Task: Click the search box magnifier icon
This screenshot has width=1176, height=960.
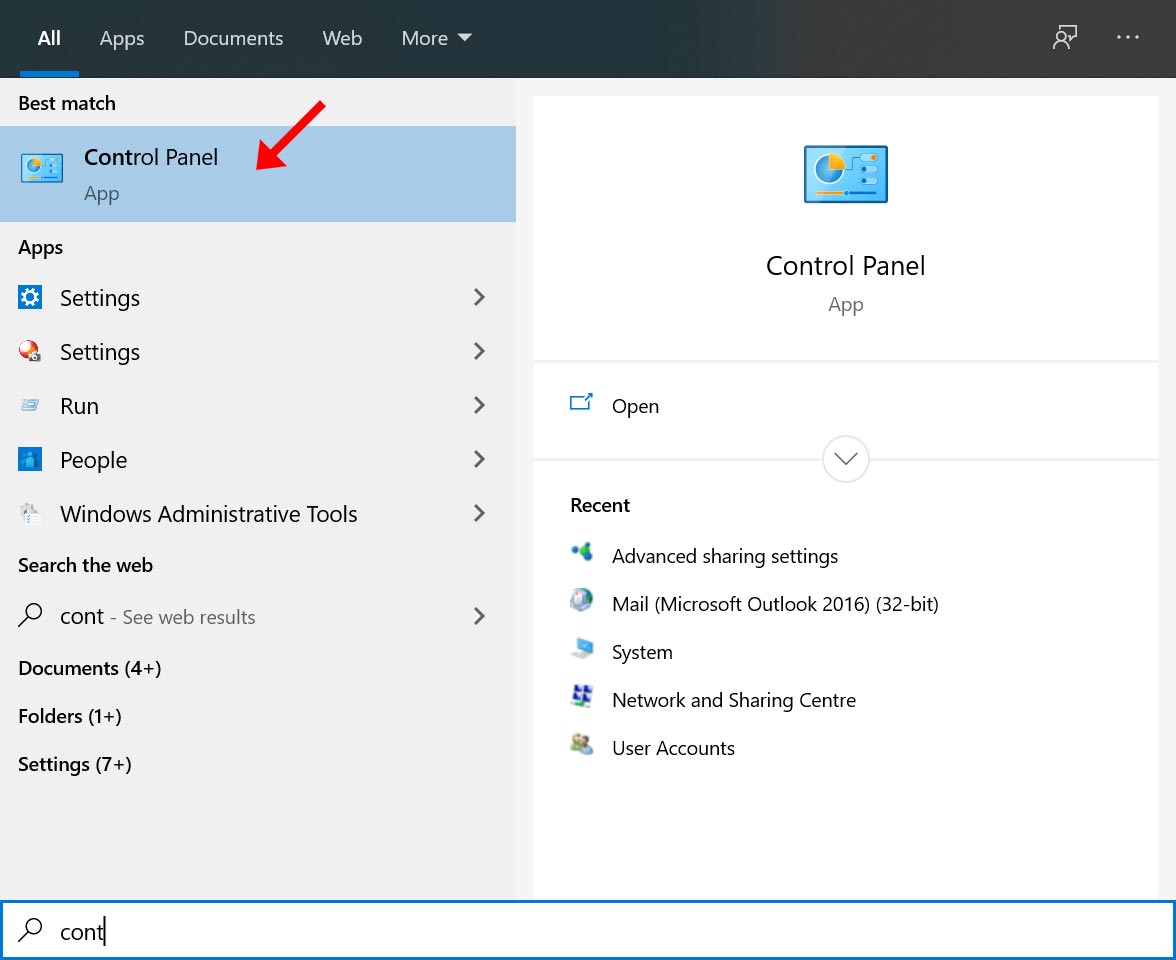Action: 30,930
